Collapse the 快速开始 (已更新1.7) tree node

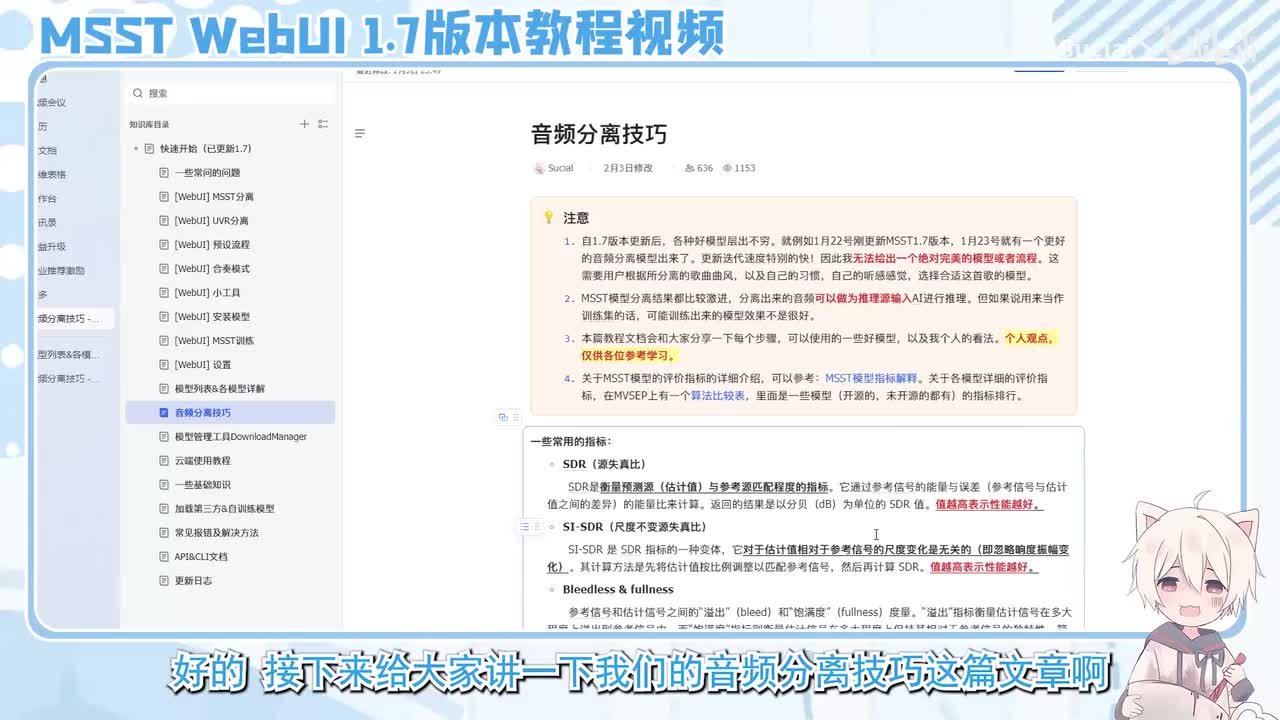tap(135, 148)
